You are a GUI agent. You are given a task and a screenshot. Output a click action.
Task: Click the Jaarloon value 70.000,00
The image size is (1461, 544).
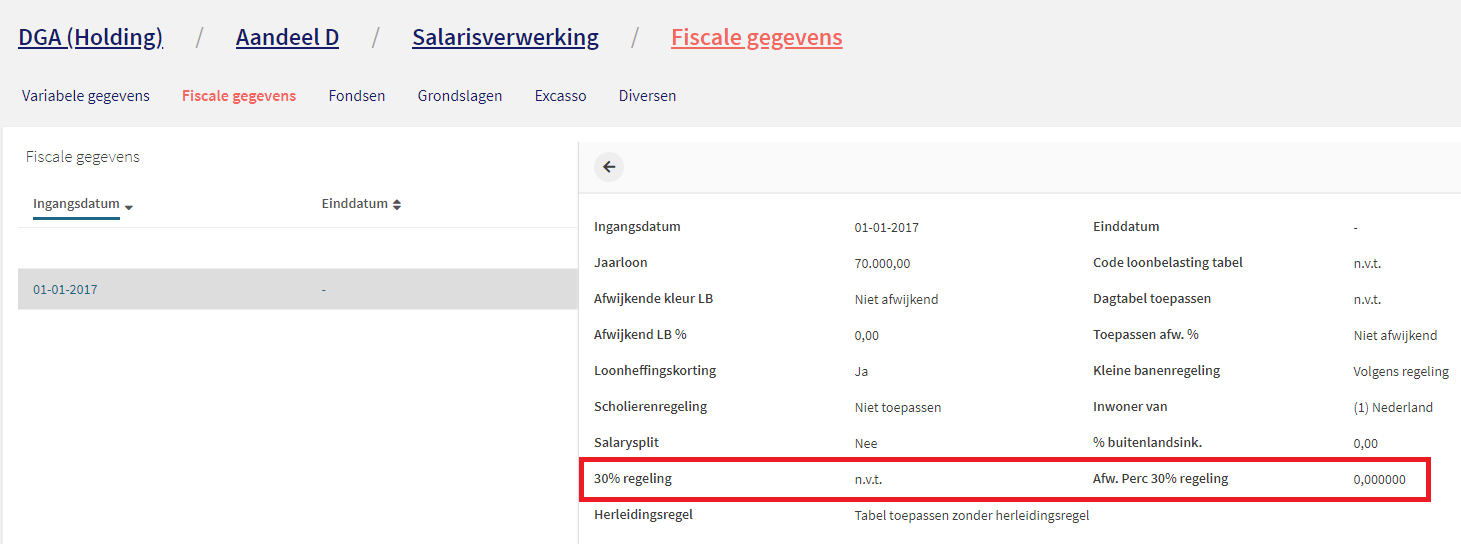click(882, 264)
